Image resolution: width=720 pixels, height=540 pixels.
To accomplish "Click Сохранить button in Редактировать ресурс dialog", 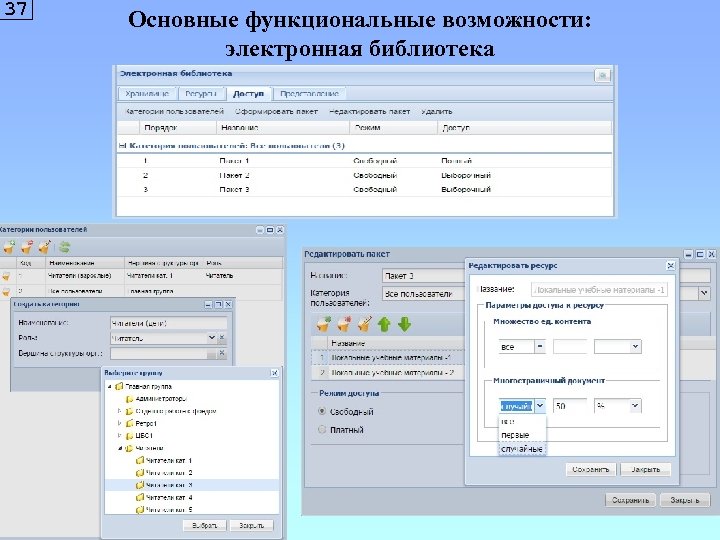I will click(x=591, y=469).
